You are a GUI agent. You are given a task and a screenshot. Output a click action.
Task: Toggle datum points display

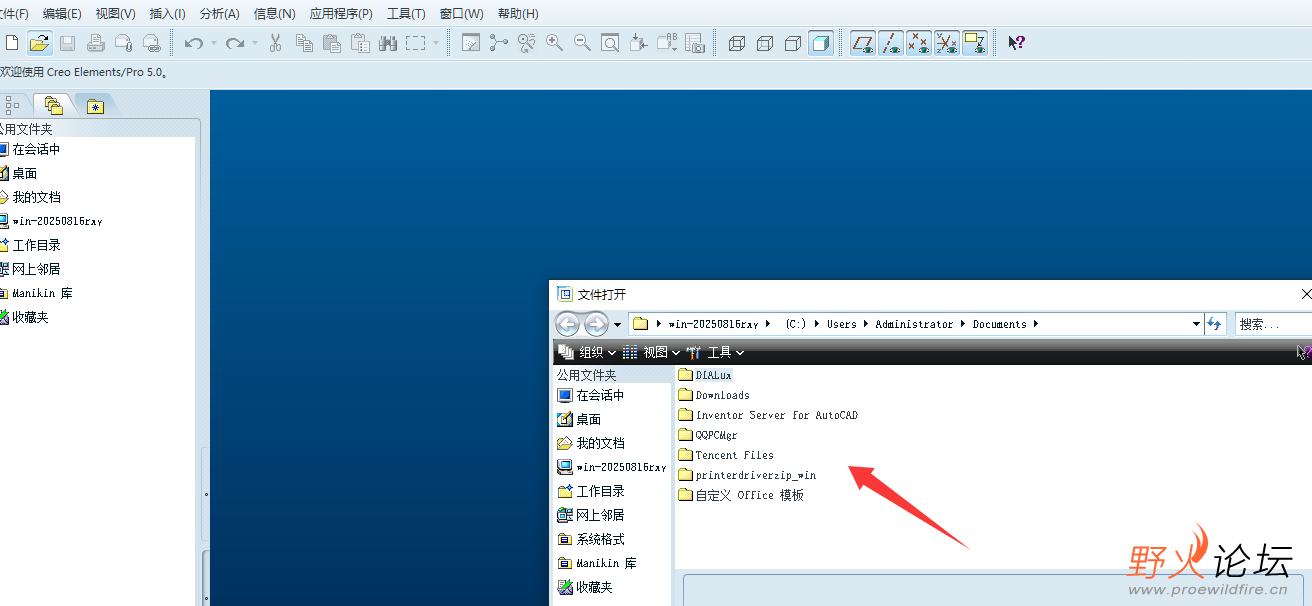[919, 43]
